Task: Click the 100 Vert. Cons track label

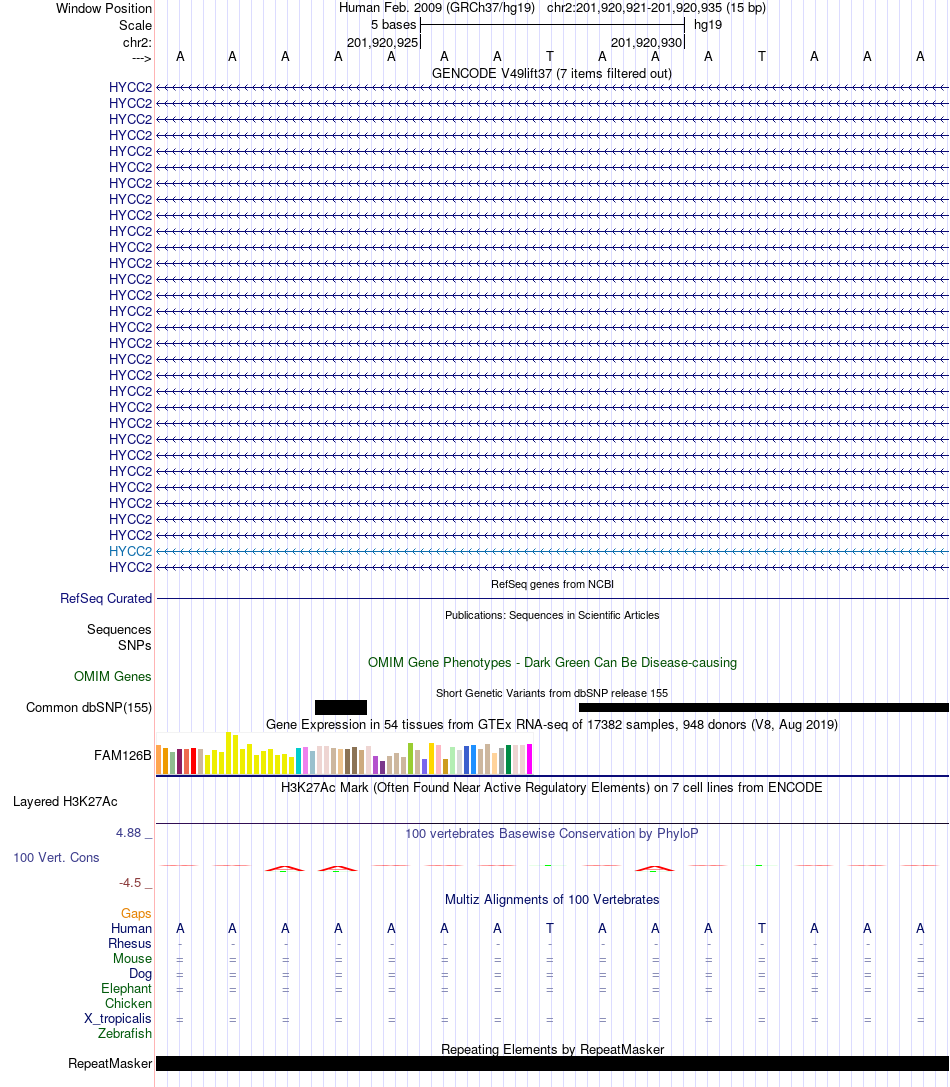Action: pyautogui.click(x=56, y=858)
